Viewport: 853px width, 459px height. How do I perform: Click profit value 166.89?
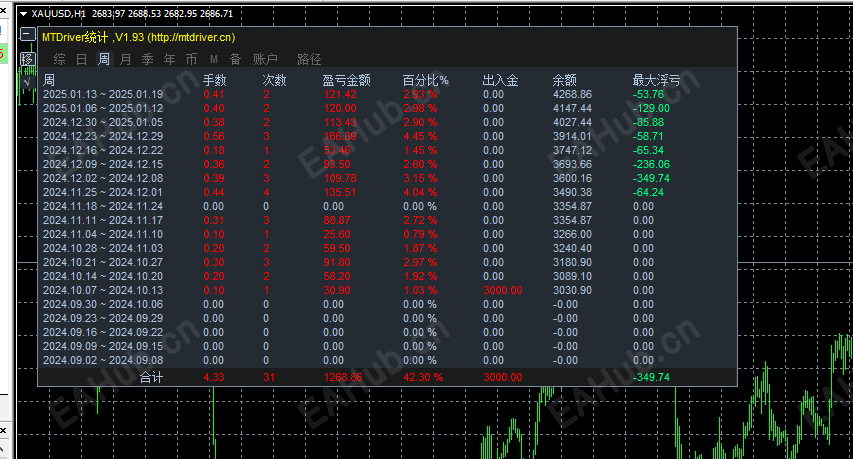[x=340, y=136]
